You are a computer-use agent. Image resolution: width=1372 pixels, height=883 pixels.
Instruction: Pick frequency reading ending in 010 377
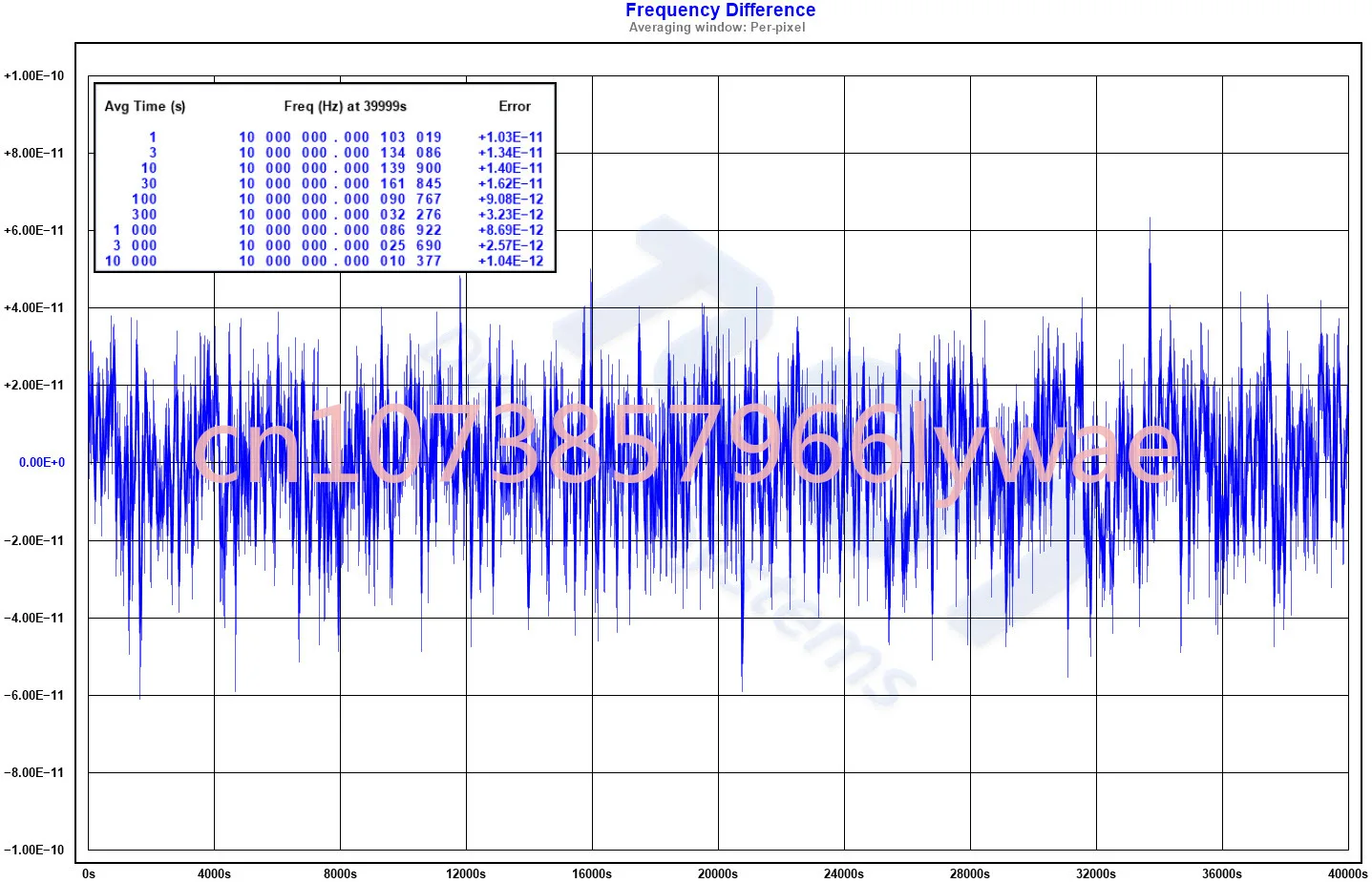click(x=340, y=261)
